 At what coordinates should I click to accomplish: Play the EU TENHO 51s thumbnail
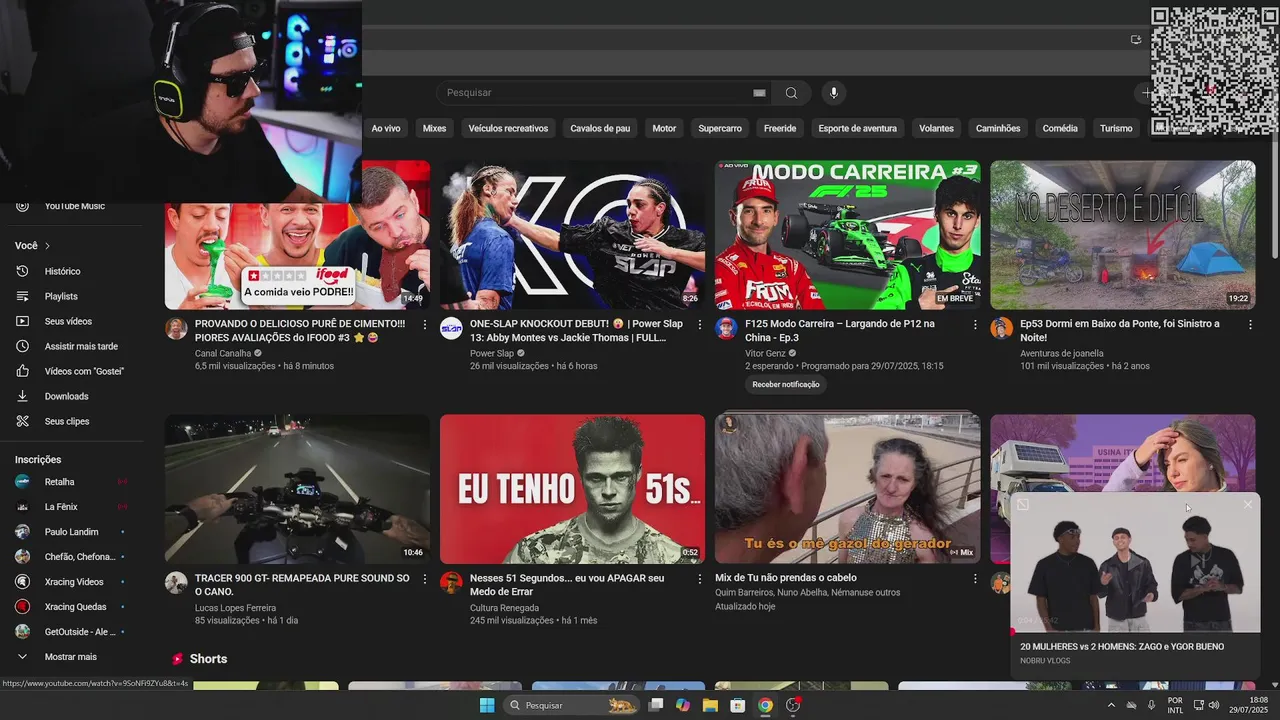[x=572, y=489]
